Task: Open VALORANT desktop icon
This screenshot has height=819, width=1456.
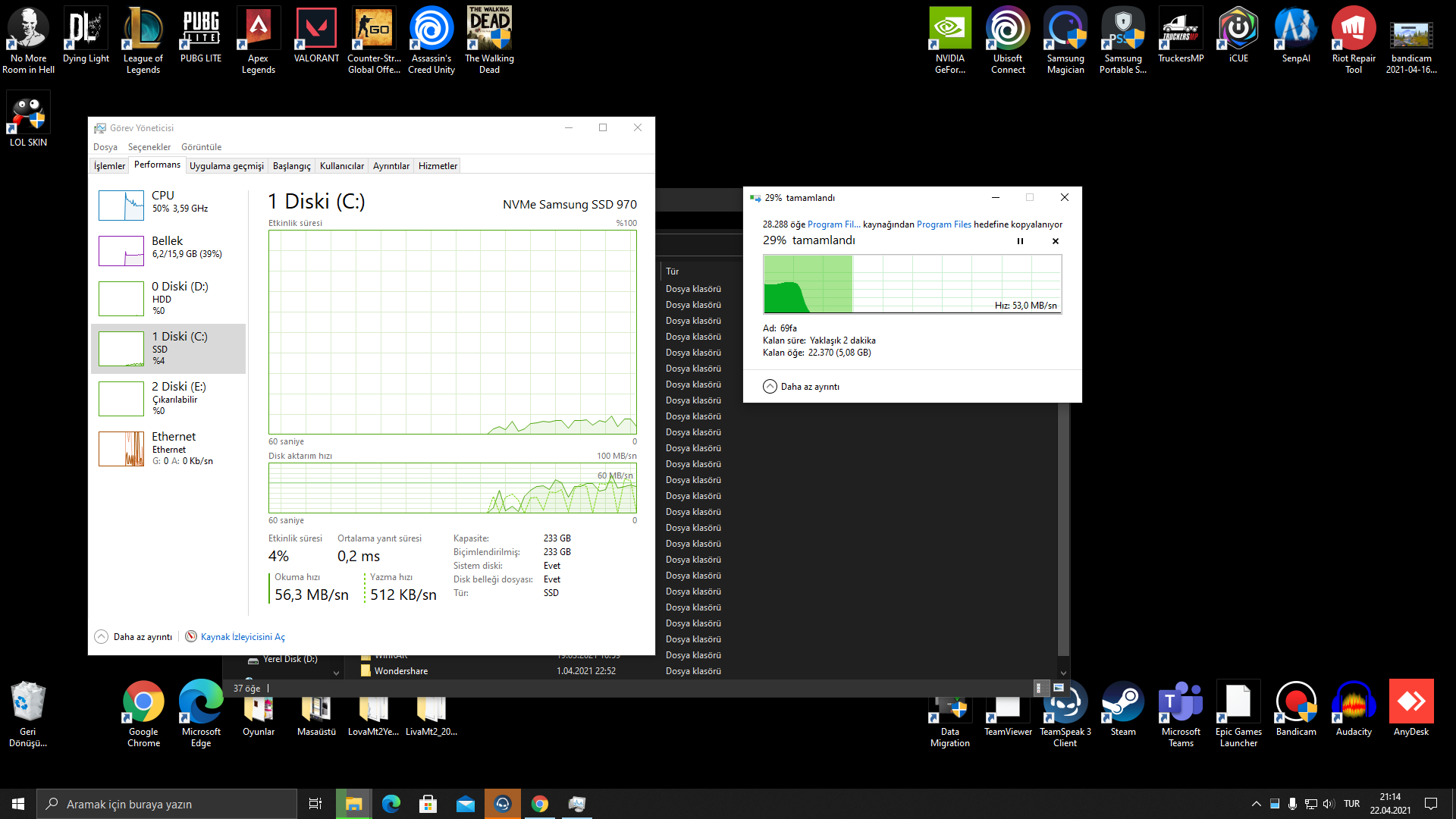Action: (x=316, y=36)
